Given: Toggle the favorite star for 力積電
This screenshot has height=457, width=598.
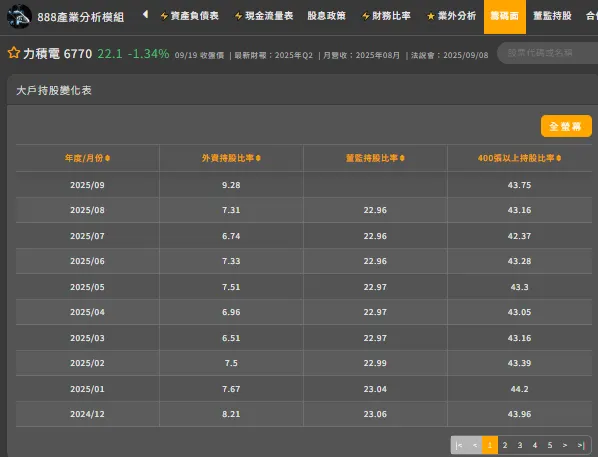Looking at the screenshot, I should pos(14,53).
